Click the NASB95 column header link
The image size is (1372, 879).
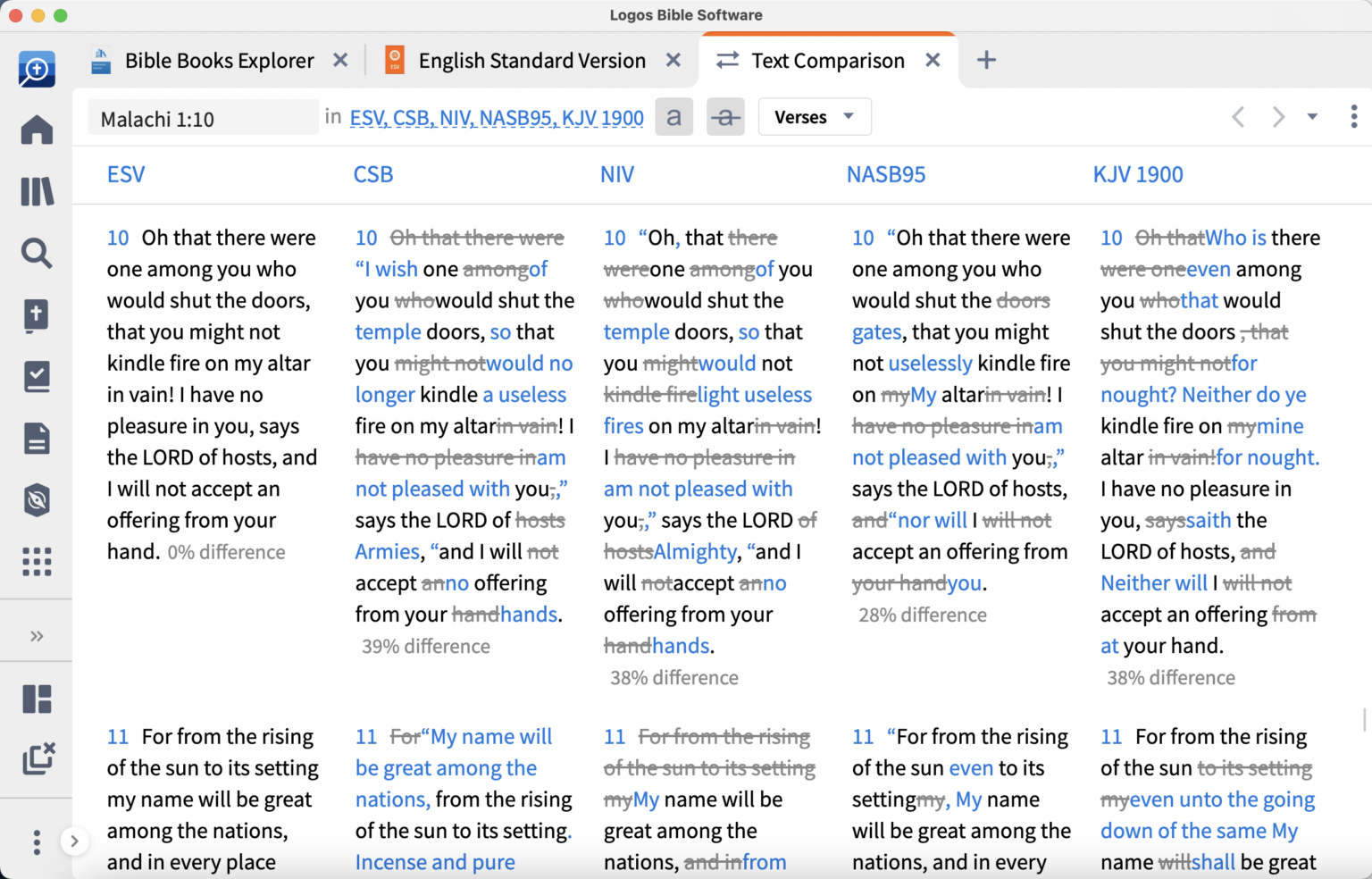(x=885, y=174)
